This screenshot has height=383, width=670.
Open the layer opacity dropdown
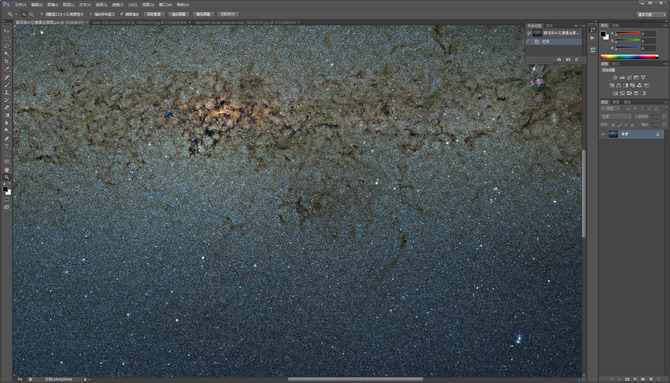click(x=654, y=116)
